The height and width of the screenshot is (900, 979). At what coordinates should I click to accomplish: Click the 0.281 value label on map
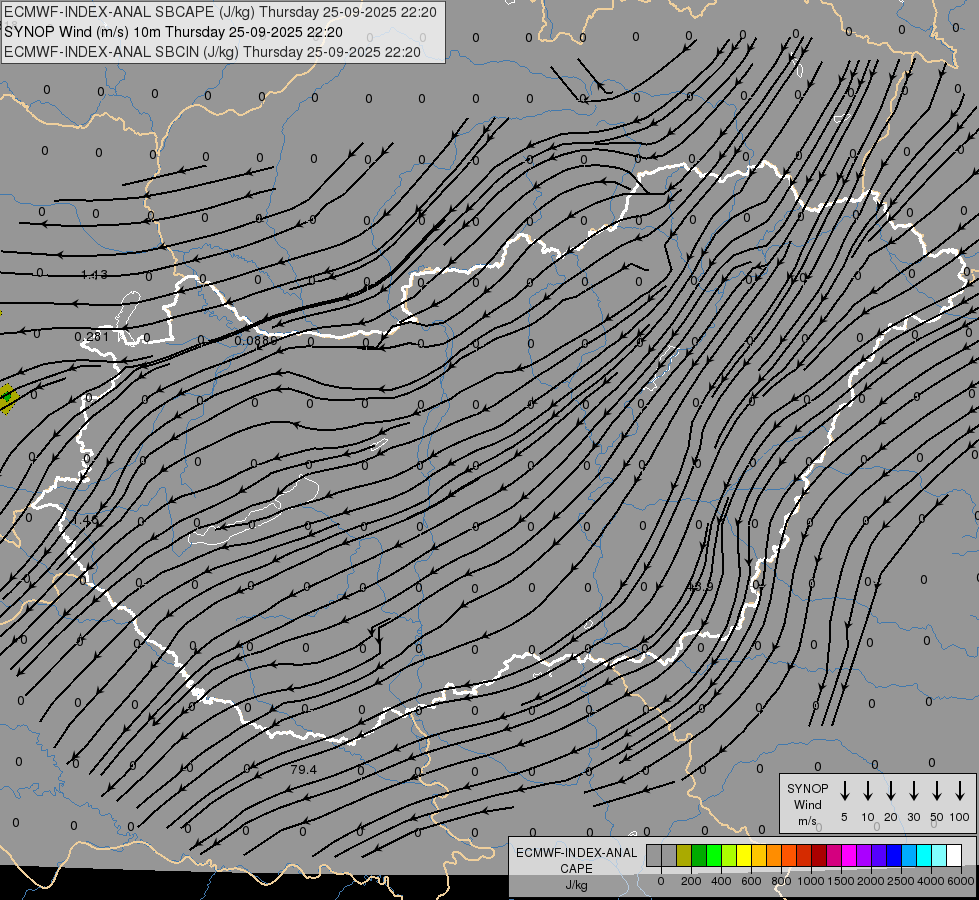[92, 337]
